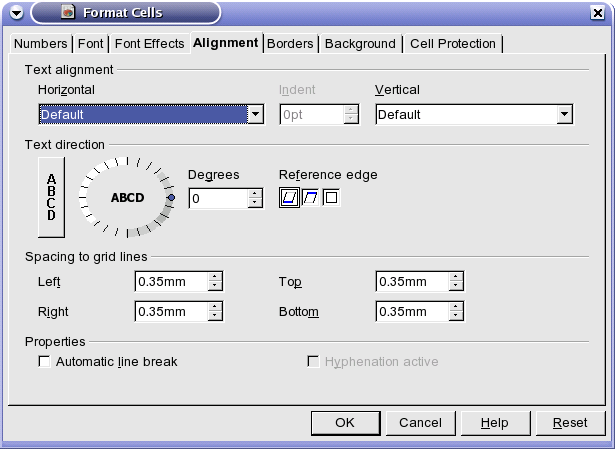Open the Horizontal alignment dropdown

[x=256, y=114]
